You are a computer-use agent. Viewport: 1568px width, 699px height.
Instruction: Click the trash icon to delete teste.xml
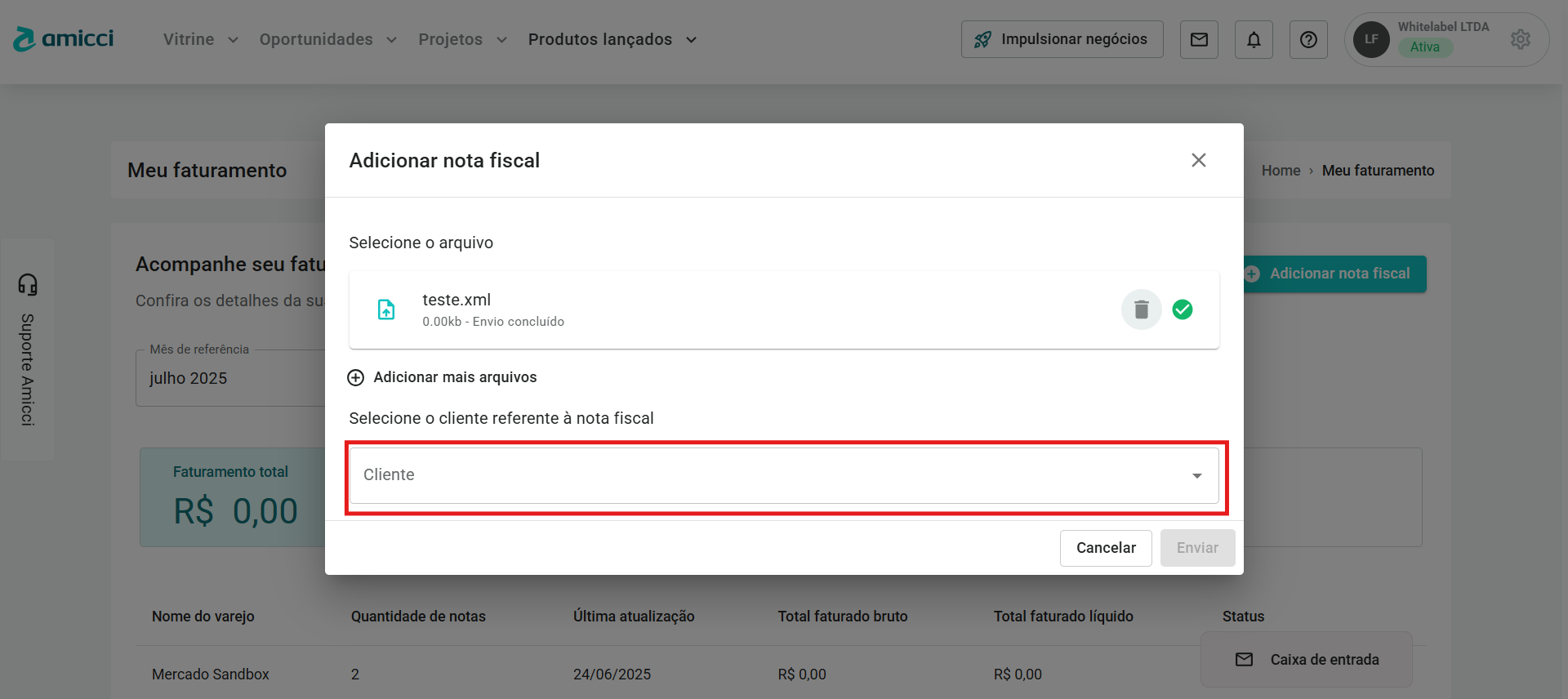(1141, 309)
